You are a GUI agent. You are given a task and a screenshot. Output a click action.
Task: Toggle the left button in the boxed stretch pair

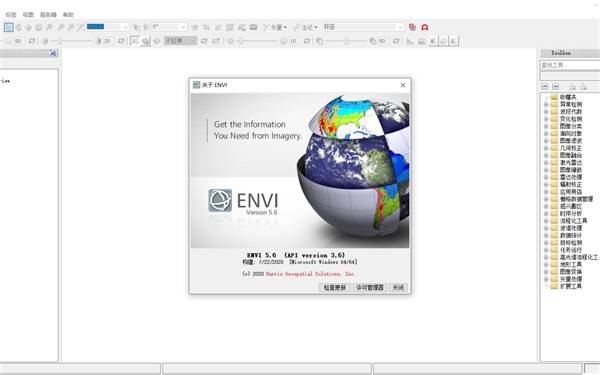coord(135,41)
